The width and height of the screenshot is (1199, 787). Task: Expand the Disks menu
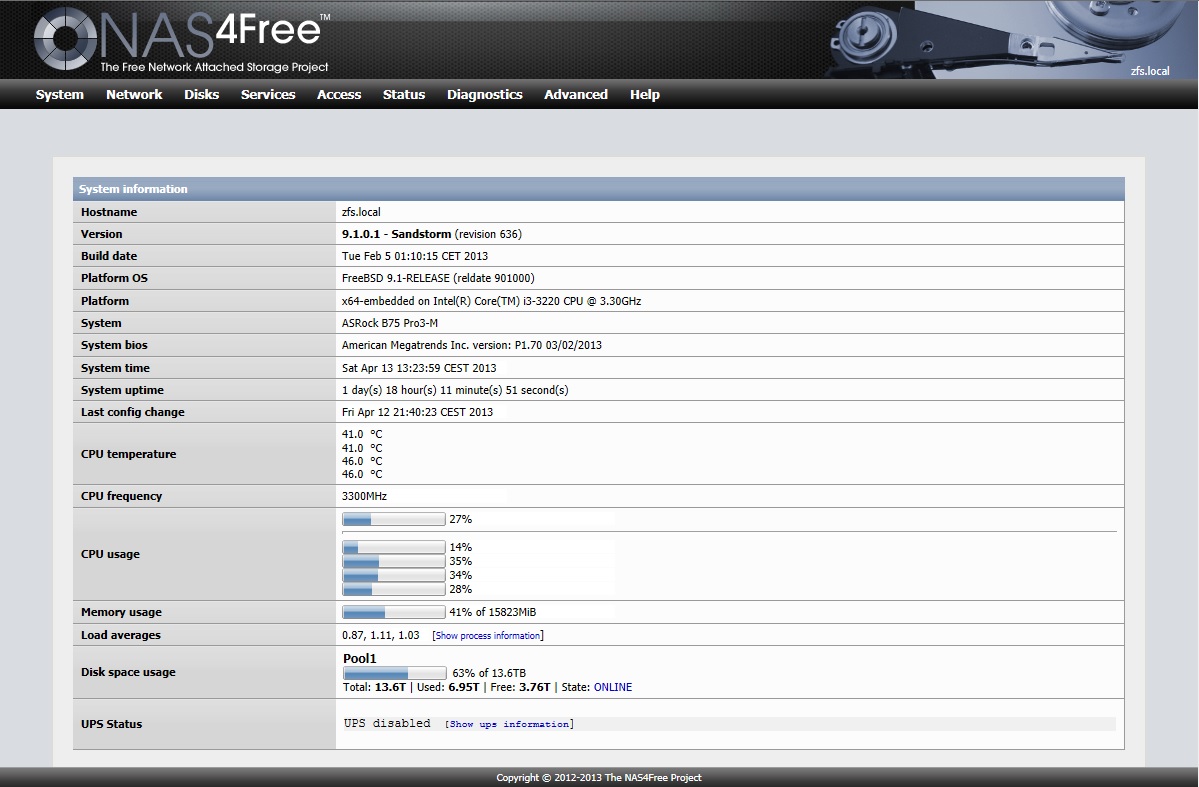(201, 95)
